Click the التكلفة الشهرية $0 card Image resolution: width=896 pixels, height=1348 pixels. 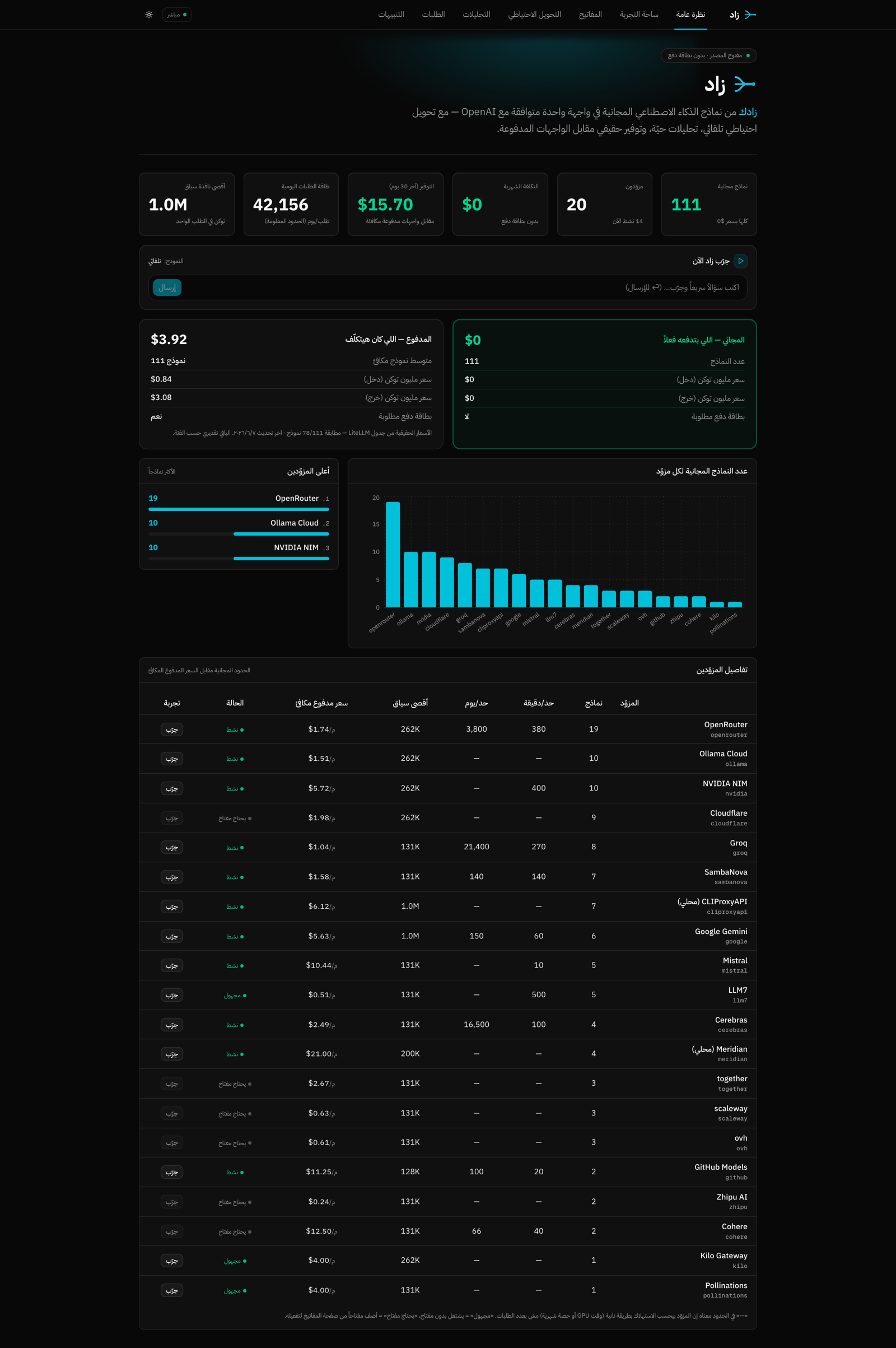(x=500, y=204)
